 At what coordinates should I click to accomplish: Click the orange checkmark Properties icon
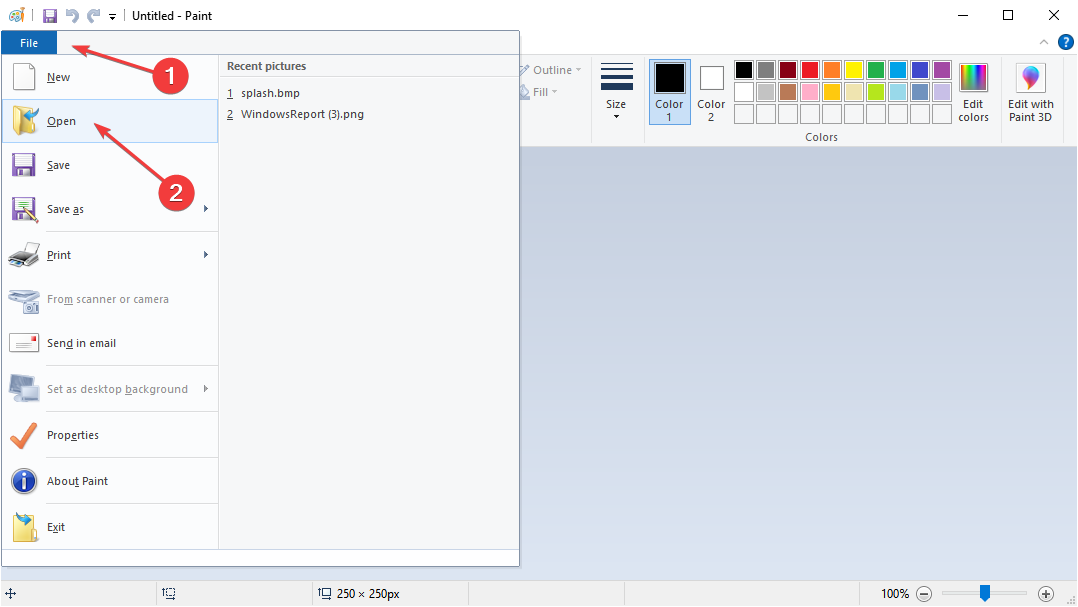tap(24, 435)
